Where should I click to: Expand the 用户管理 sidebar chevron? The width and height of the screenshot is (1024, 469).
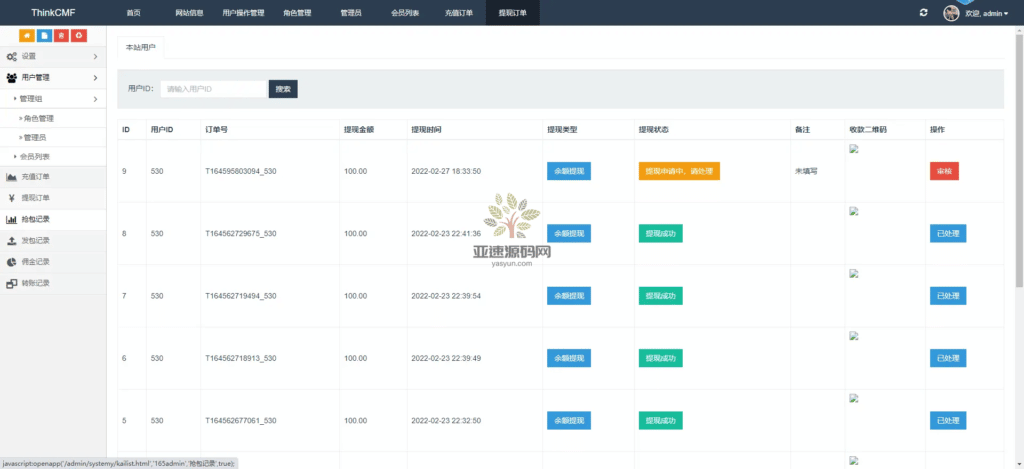click(x=95, y=78)
